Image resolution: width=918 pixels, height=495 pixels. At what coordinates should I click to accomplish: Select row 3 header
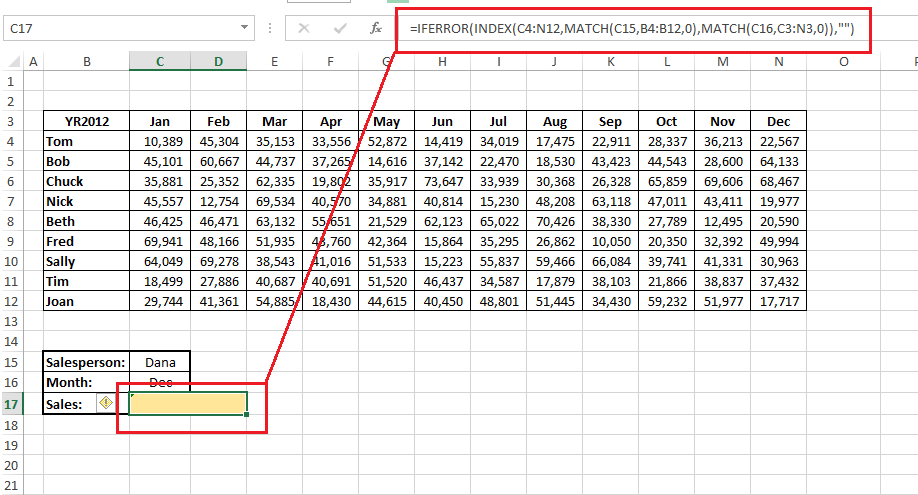click(x=12, y=122)
